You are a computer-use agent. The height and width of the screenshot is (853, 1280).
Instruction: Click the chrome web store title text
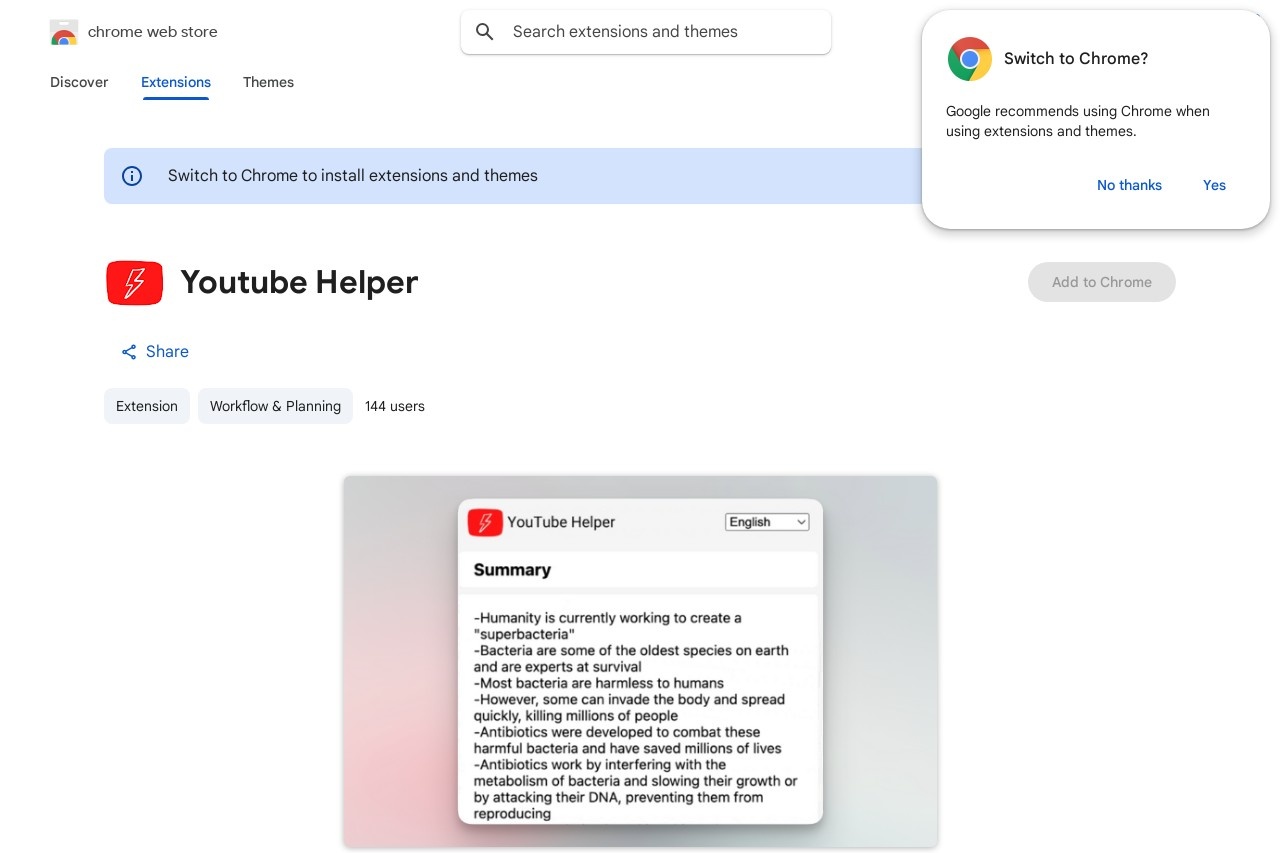tap(152, 32)
